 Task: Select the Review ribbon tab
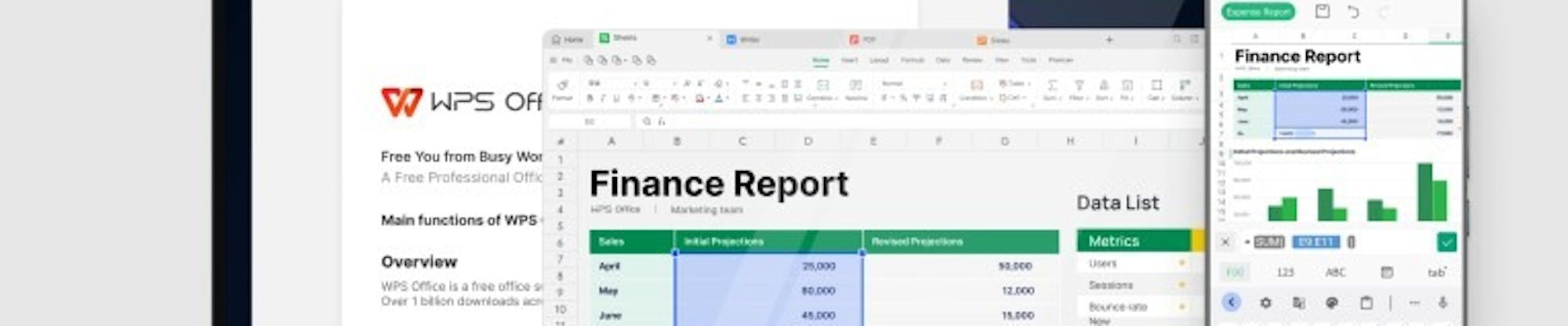pyautogui.click(x=972, y=60)
